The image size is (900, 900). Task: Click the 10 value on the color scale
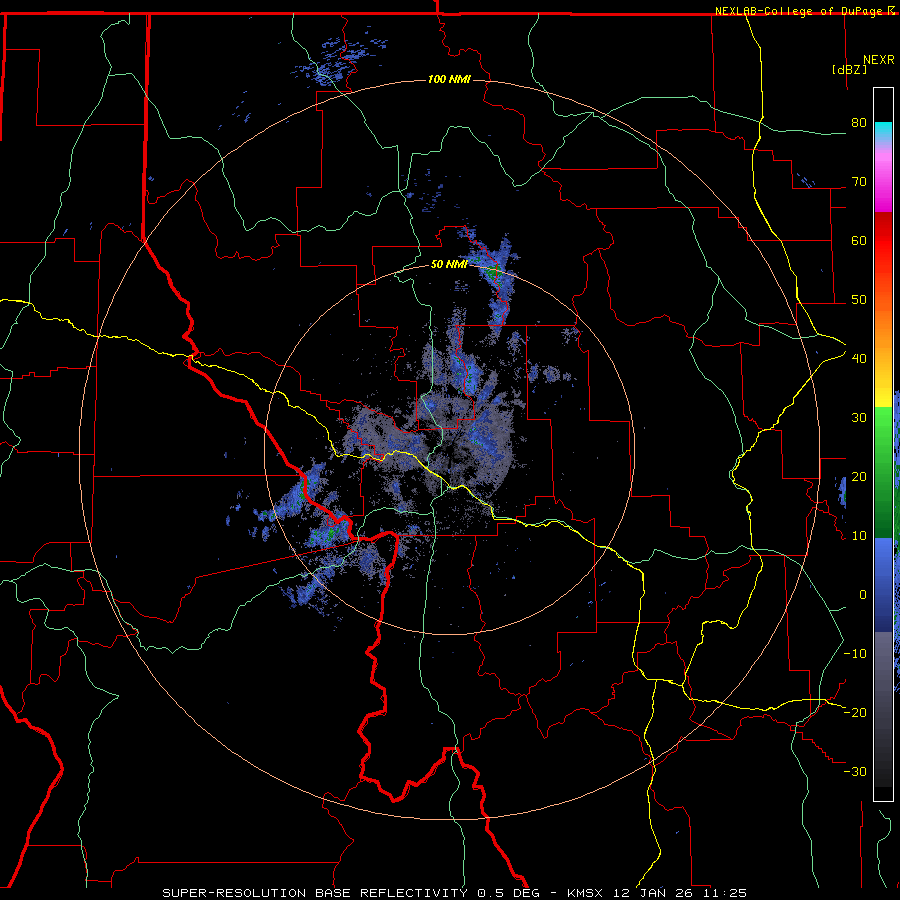pyautogui.click(x=859, y=536)
